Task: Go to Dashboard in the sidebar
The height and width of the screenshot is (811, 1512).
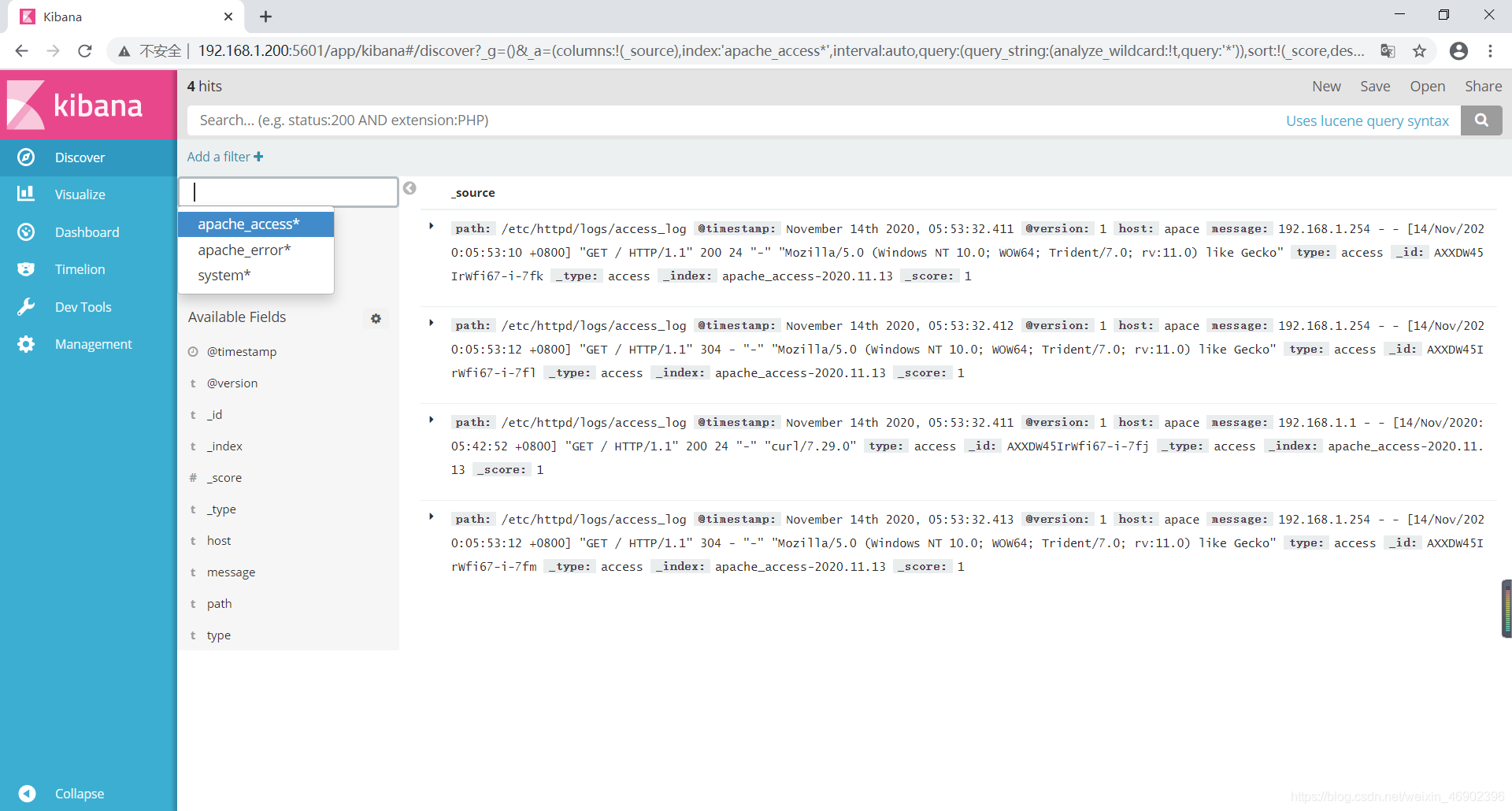Action: (x=88, y=232)
